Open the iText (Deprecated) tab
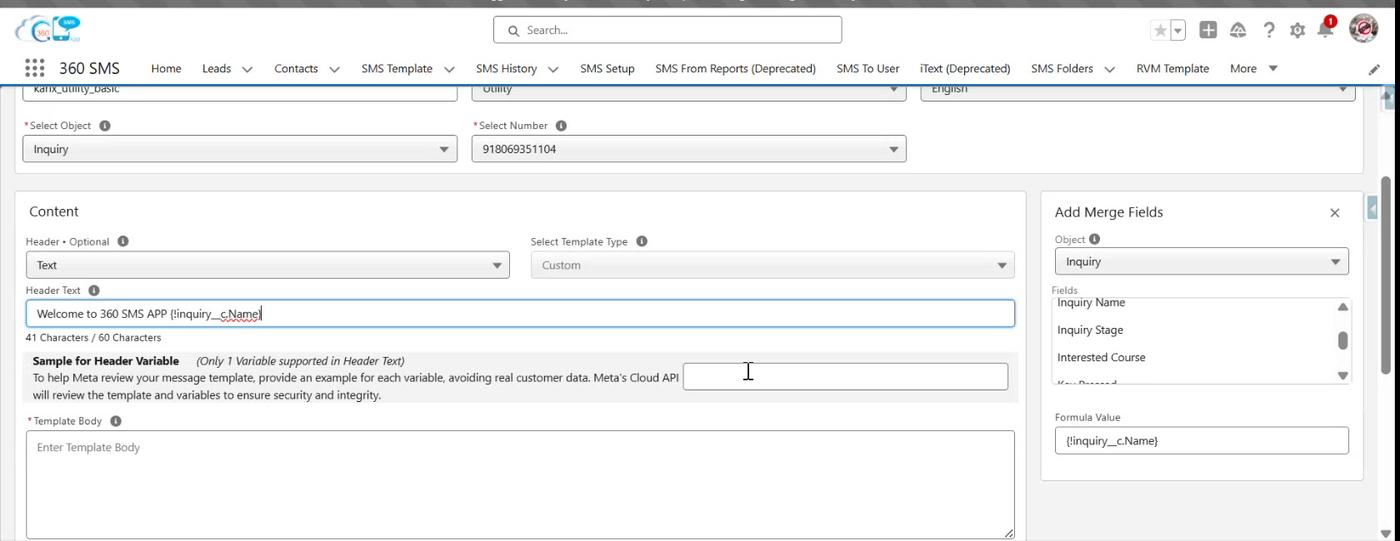 coord(965,69)
